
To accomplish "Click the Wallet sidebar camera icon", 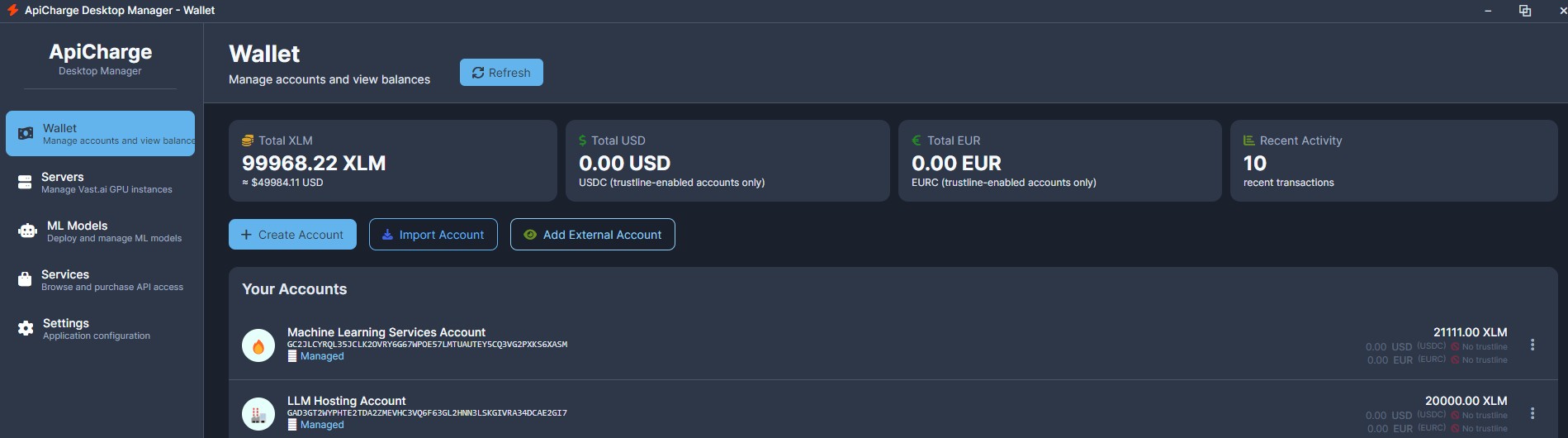I will [26, 133].
